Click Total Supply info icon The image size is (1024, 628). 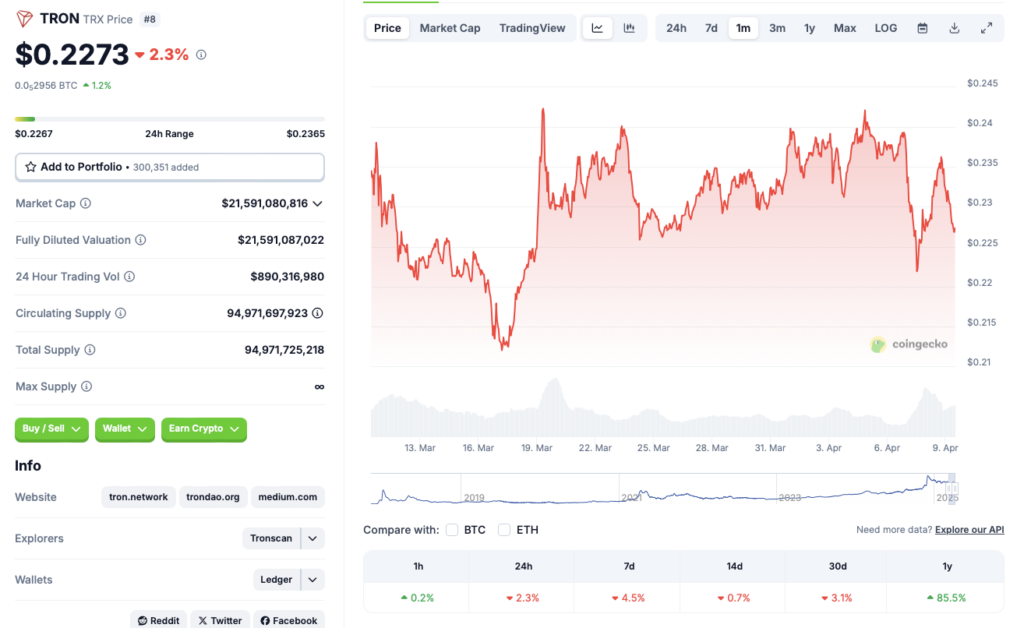[x=90, y=350]
